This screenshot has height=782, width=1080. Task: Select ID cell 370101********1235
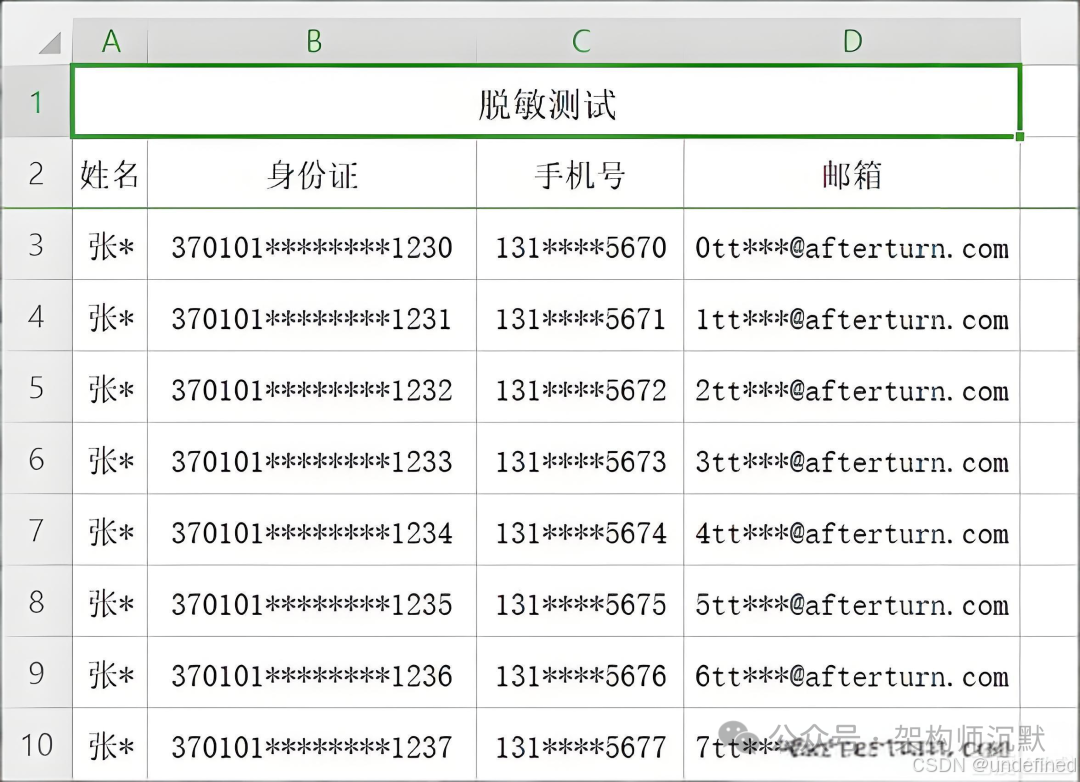pos(312,602)
